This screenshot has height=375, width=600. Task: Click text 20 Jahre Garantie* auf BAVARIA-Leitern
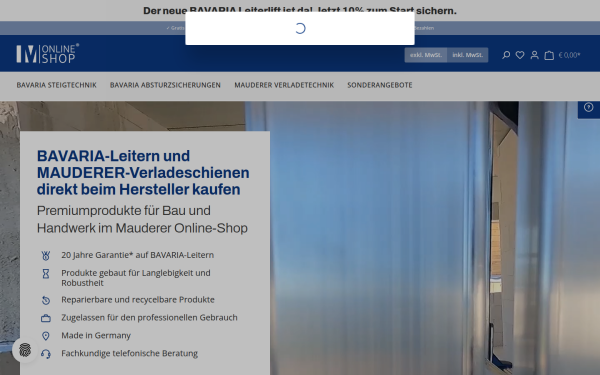(x=137, y=255)
